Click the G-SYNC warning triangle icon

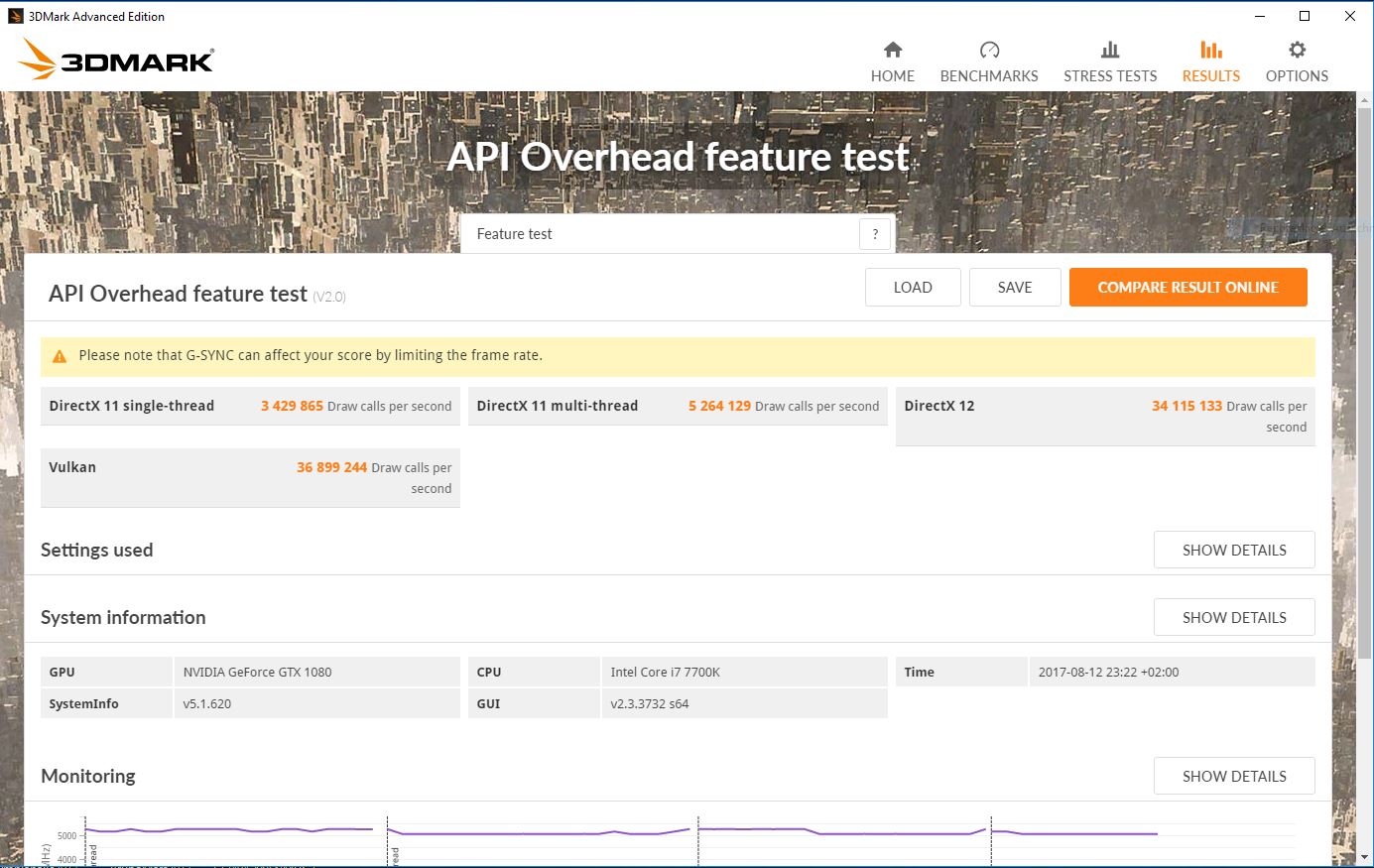60,356
